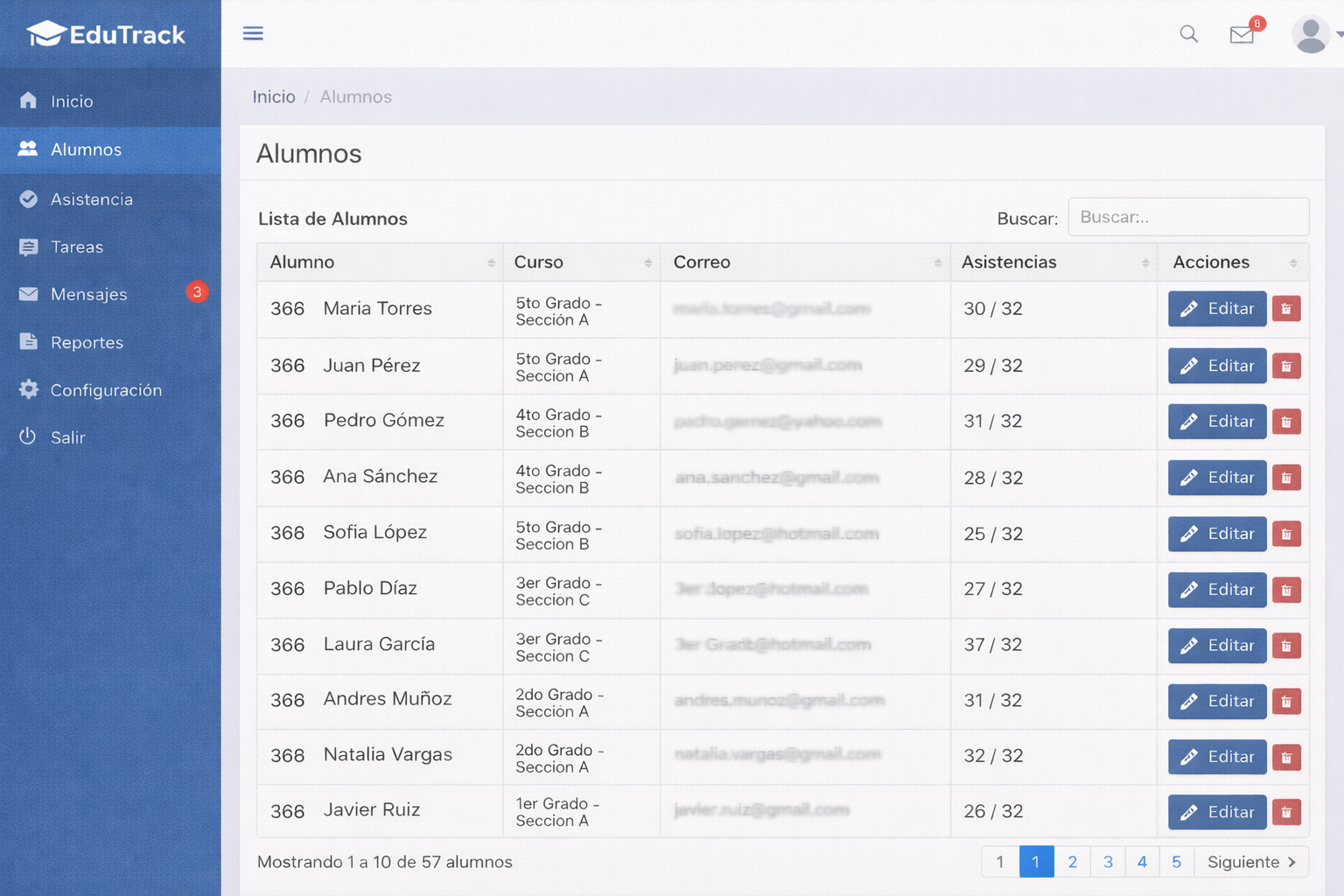Open the envelope notifications icon
Image resolution: width=1344 pixels, height=896 pixels.
tap(1242, 35)
